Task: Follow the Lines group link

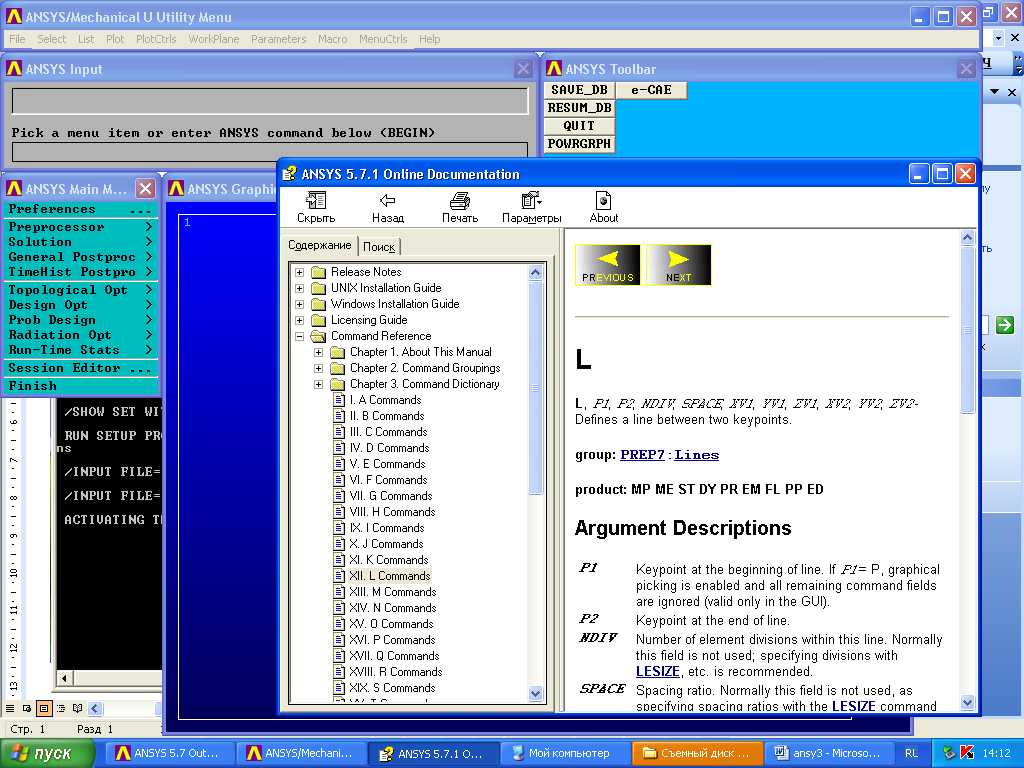Action: pos(697,455)
